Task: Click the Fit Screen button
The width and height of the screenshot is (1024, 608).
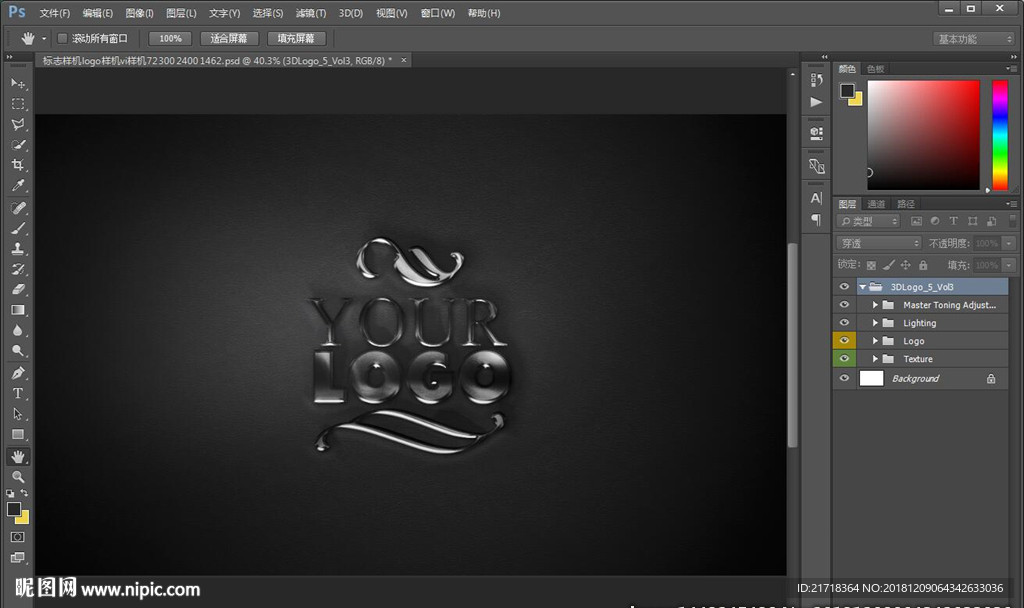Action: click(x=229, y=39)
